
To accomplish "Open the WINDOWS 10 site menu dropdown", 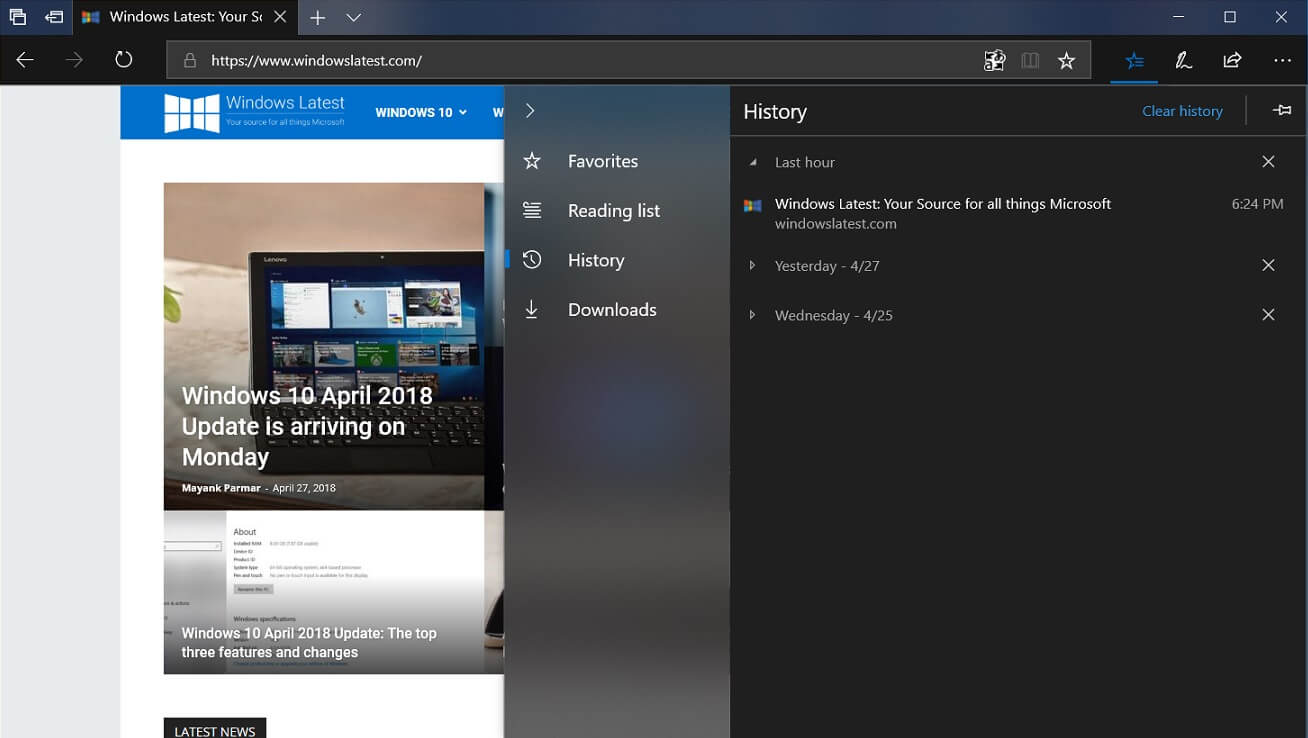I will point(421,112).
